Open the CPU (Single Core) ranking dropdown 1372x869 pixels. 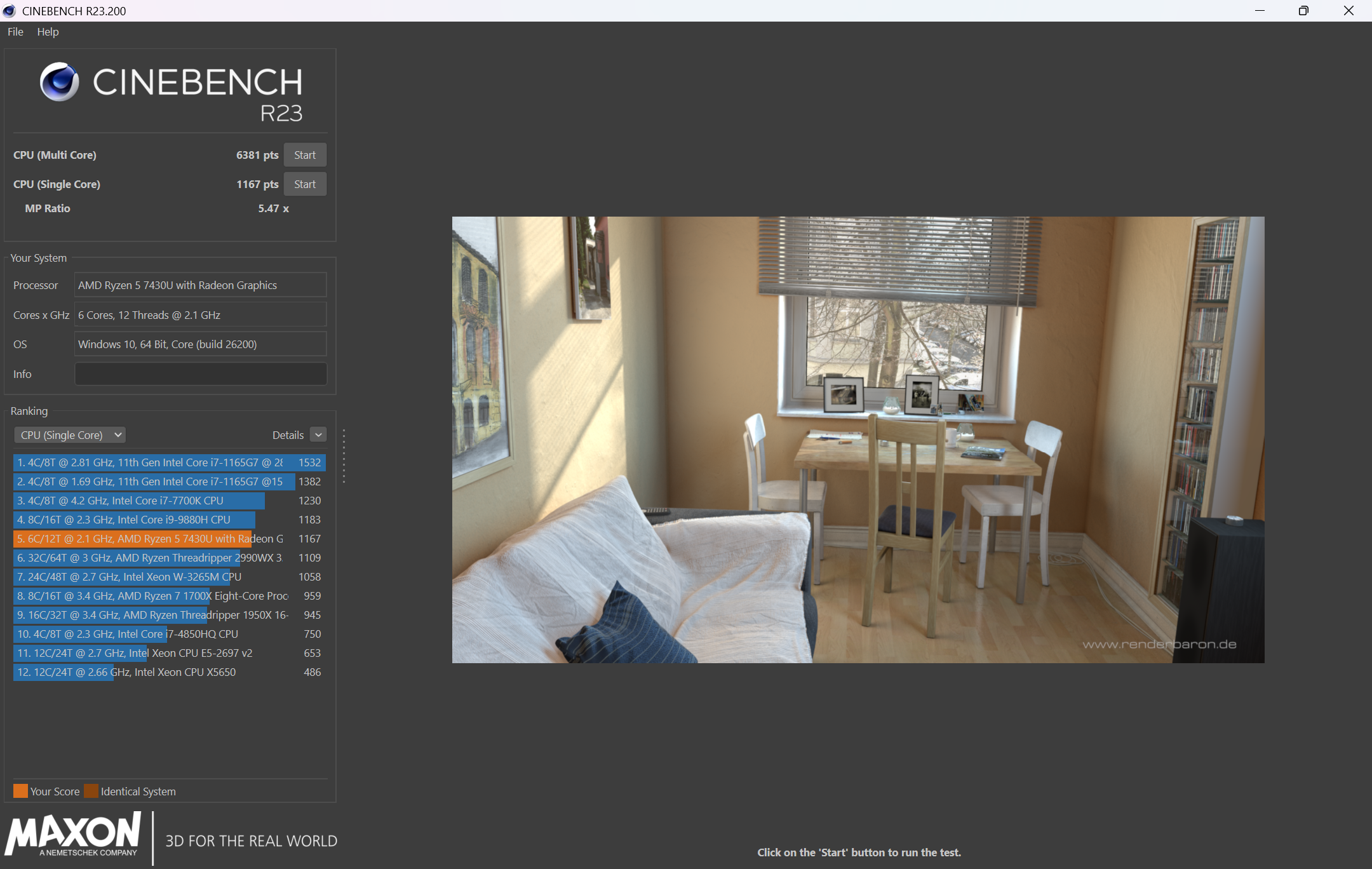(70, 435)
